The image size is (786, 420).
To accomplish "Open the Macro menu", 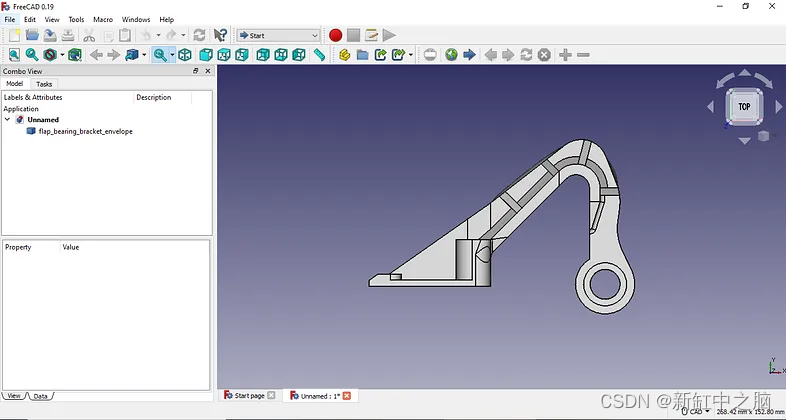I will point(103,20).
